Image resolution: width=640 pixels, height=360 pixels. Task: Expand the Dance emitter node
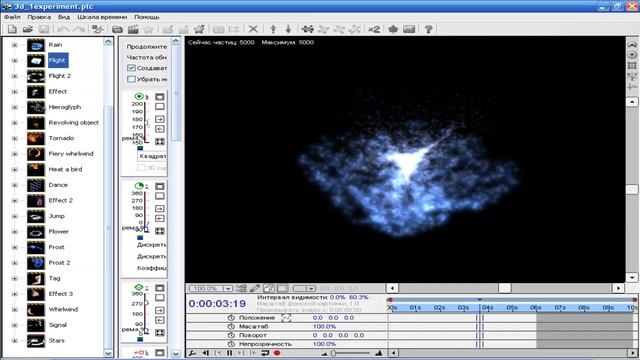coord(15,185)
